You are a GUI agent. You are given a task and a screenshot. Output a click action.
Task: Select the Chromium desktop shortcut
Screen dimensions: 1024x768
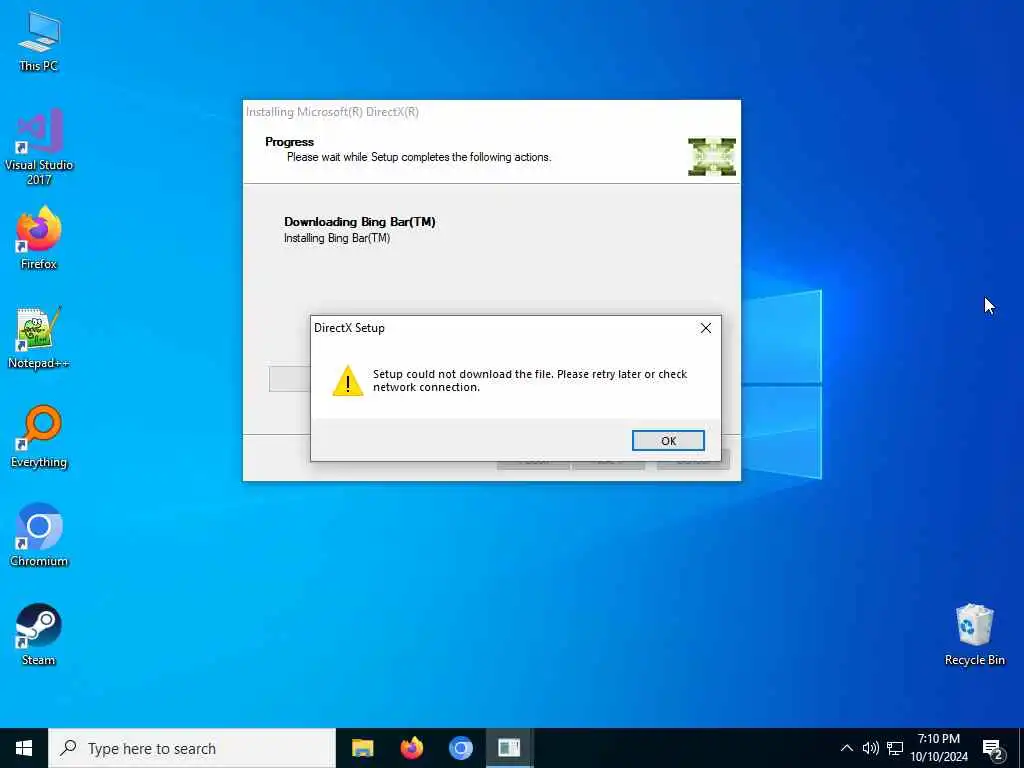tap(39, 536)
